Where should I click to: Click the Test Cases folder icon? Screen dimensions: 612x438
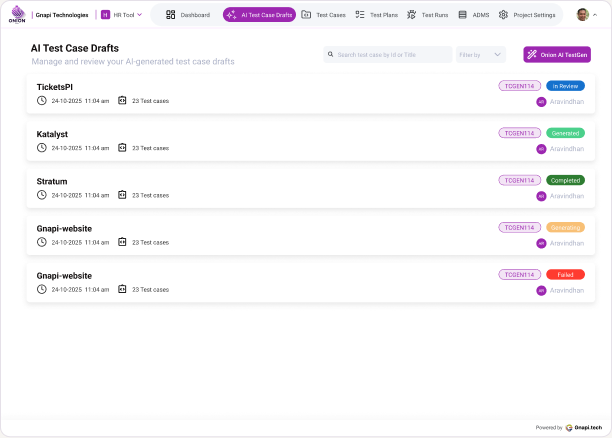306,15
